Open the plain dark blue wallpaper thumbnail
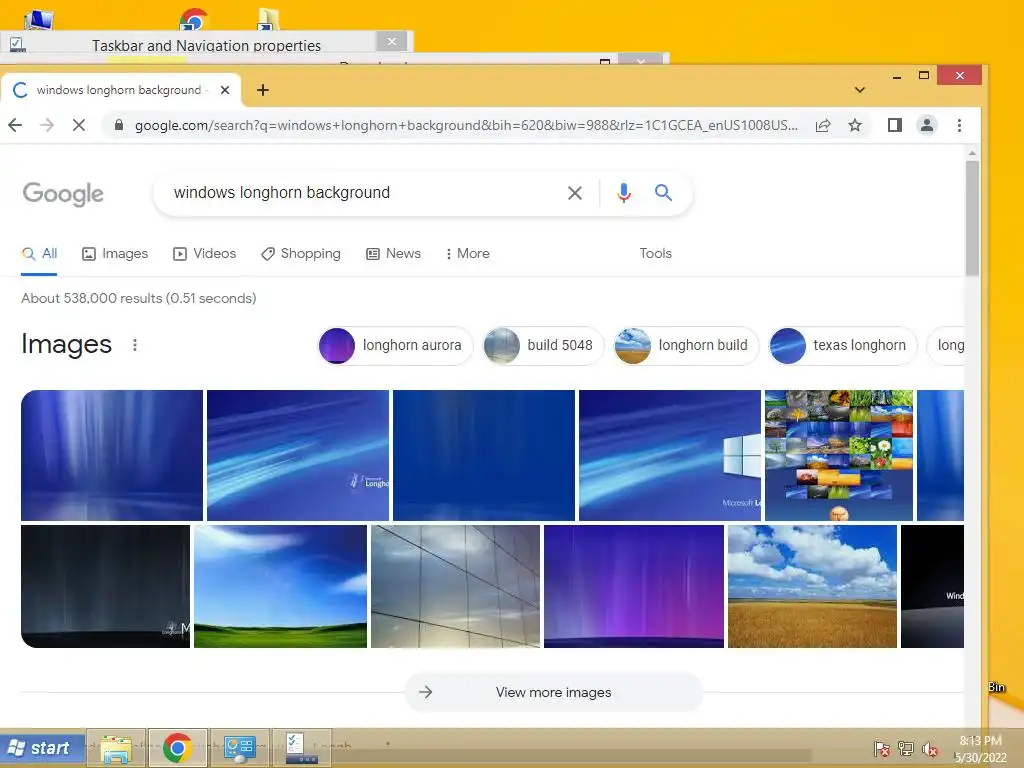Viewport: 1024px width, 768px height. coord(484,455)
